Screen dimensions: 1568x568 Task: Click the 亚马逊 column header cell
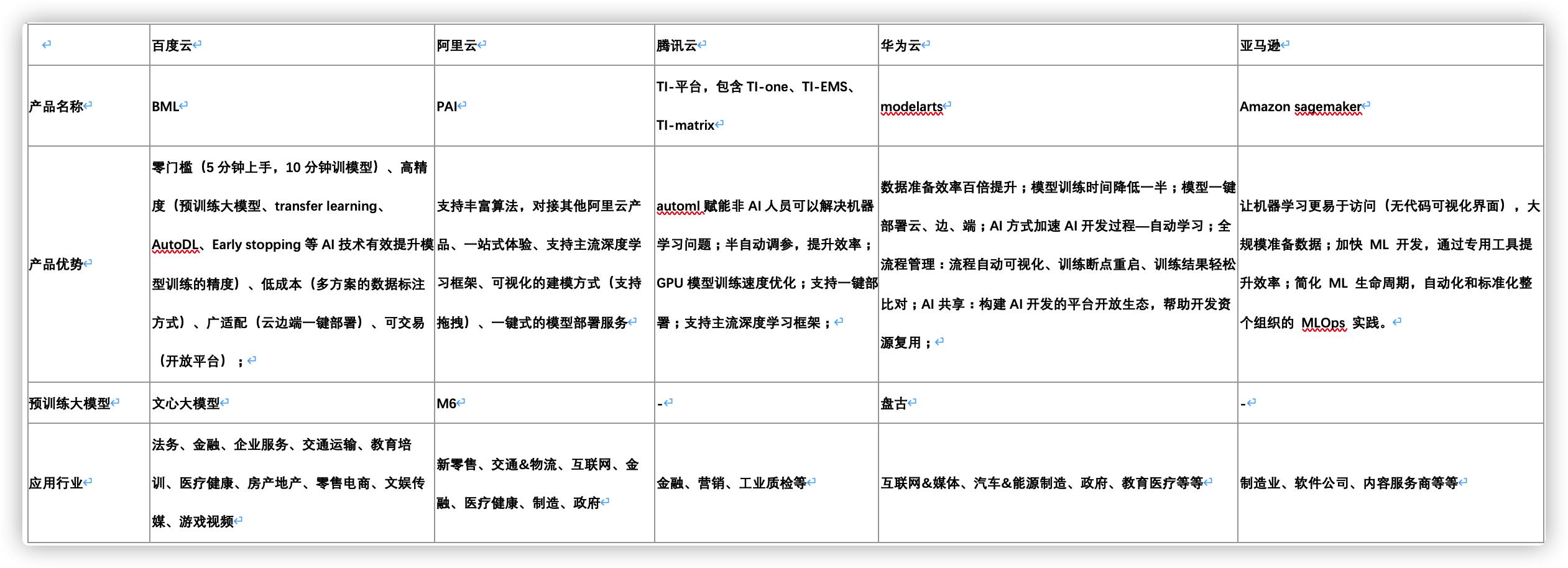(1390, 45)
